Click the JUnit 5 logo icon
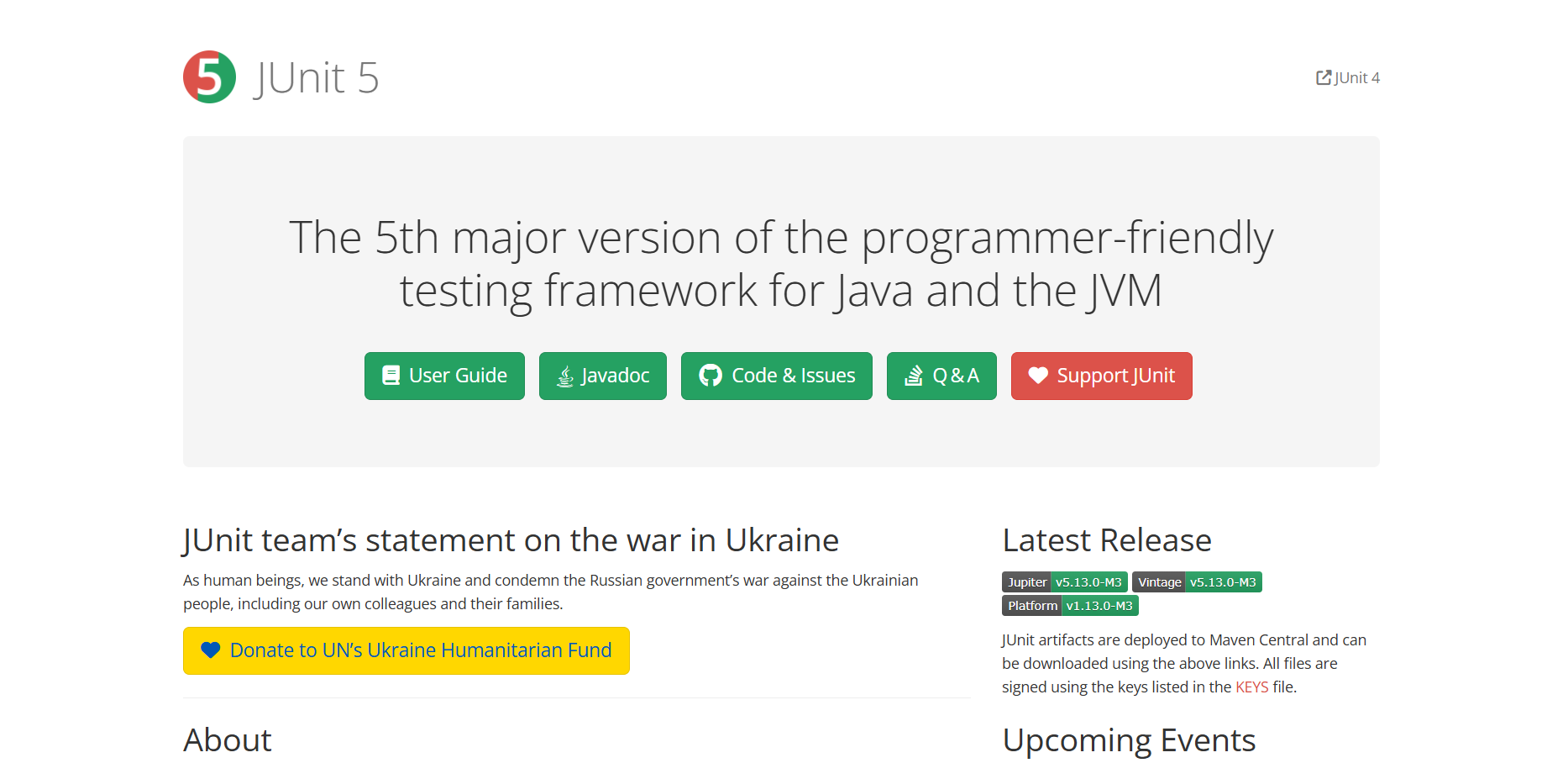This screenshot has width=1568, height=763. coord(209,77)
